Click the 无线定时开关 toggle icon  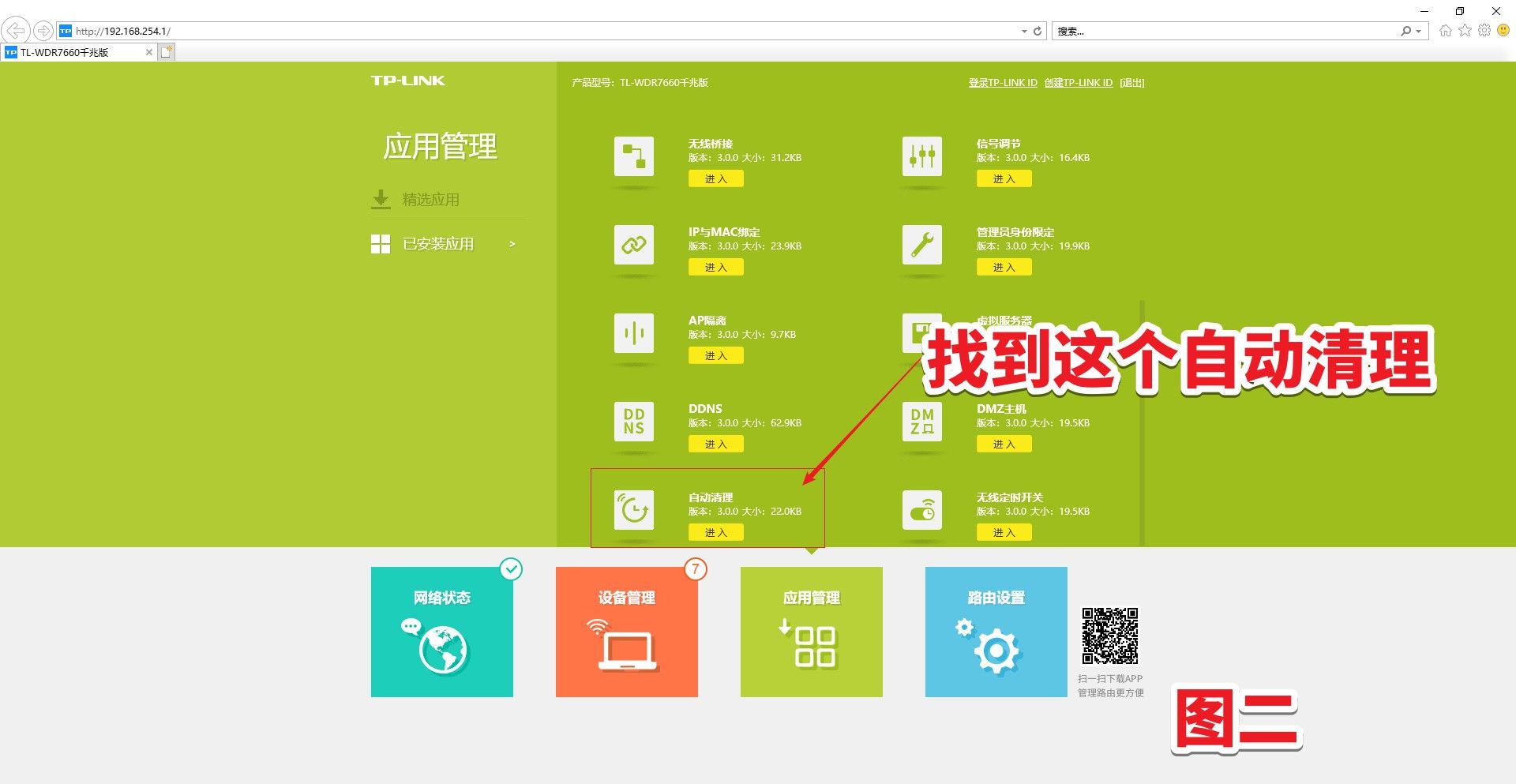[x=921, y=510]
